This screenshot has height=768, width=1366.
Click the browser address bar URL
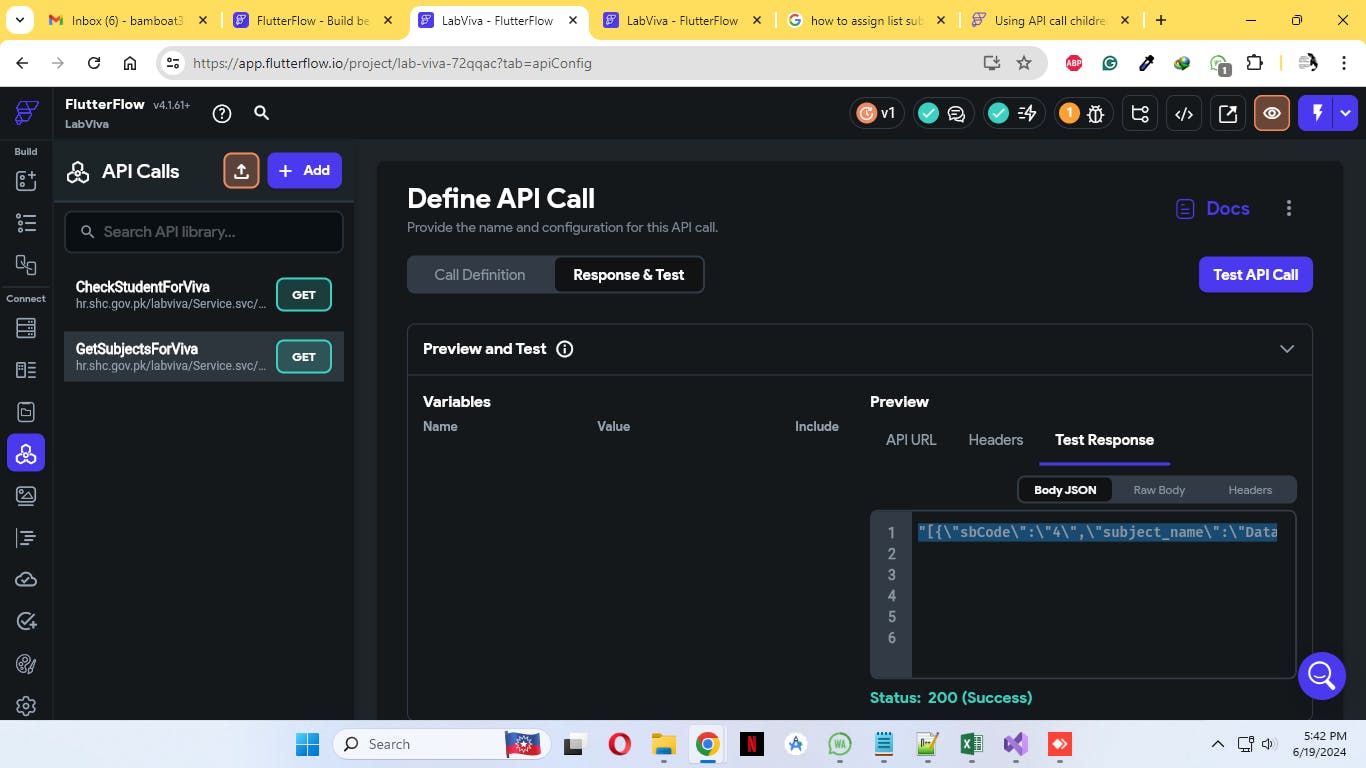tap(392, 63)
